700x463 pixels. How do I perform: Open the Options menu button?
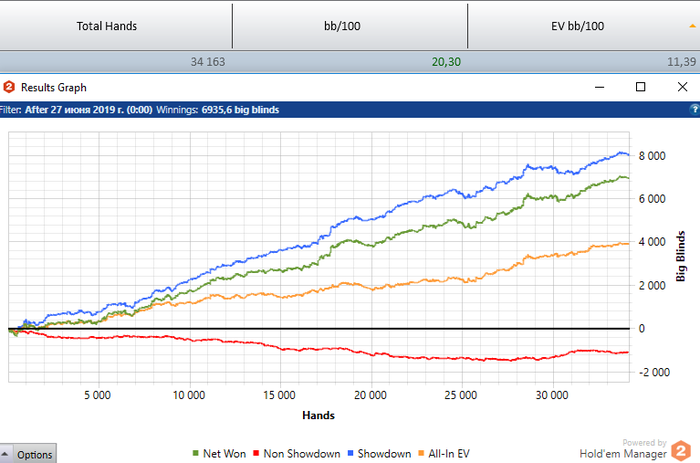[x=29, y=454]
